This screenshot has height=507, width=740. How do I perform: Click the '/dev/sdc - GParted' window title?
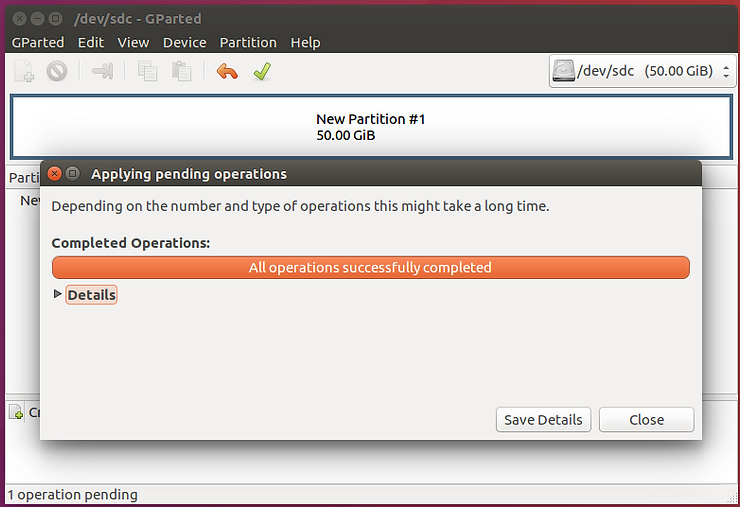click(137, 19)
